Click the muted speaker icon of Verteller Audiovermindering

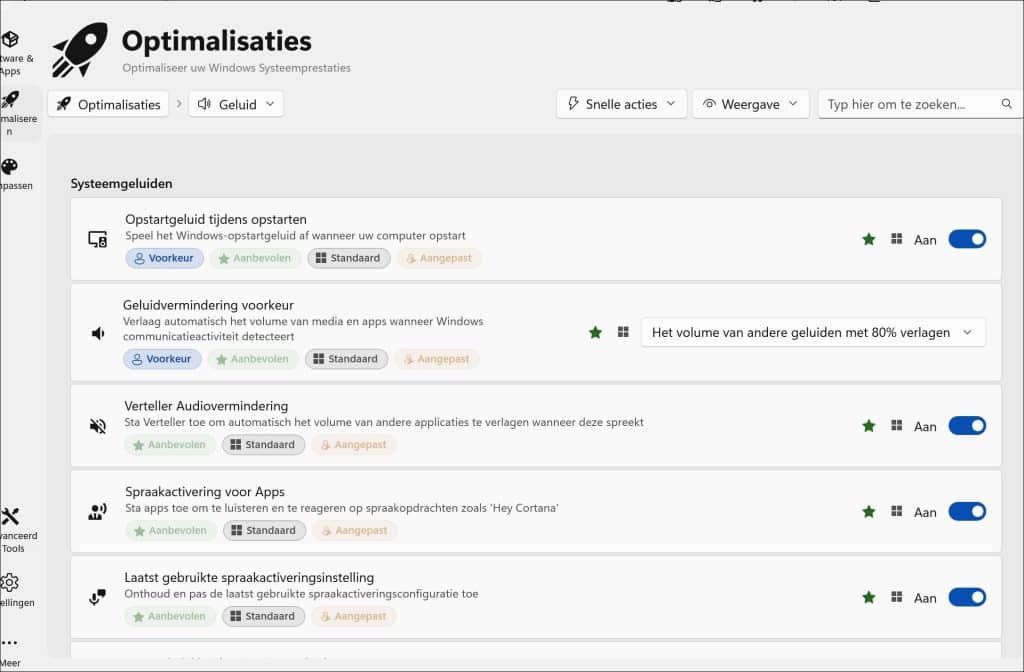pos(97,426)
